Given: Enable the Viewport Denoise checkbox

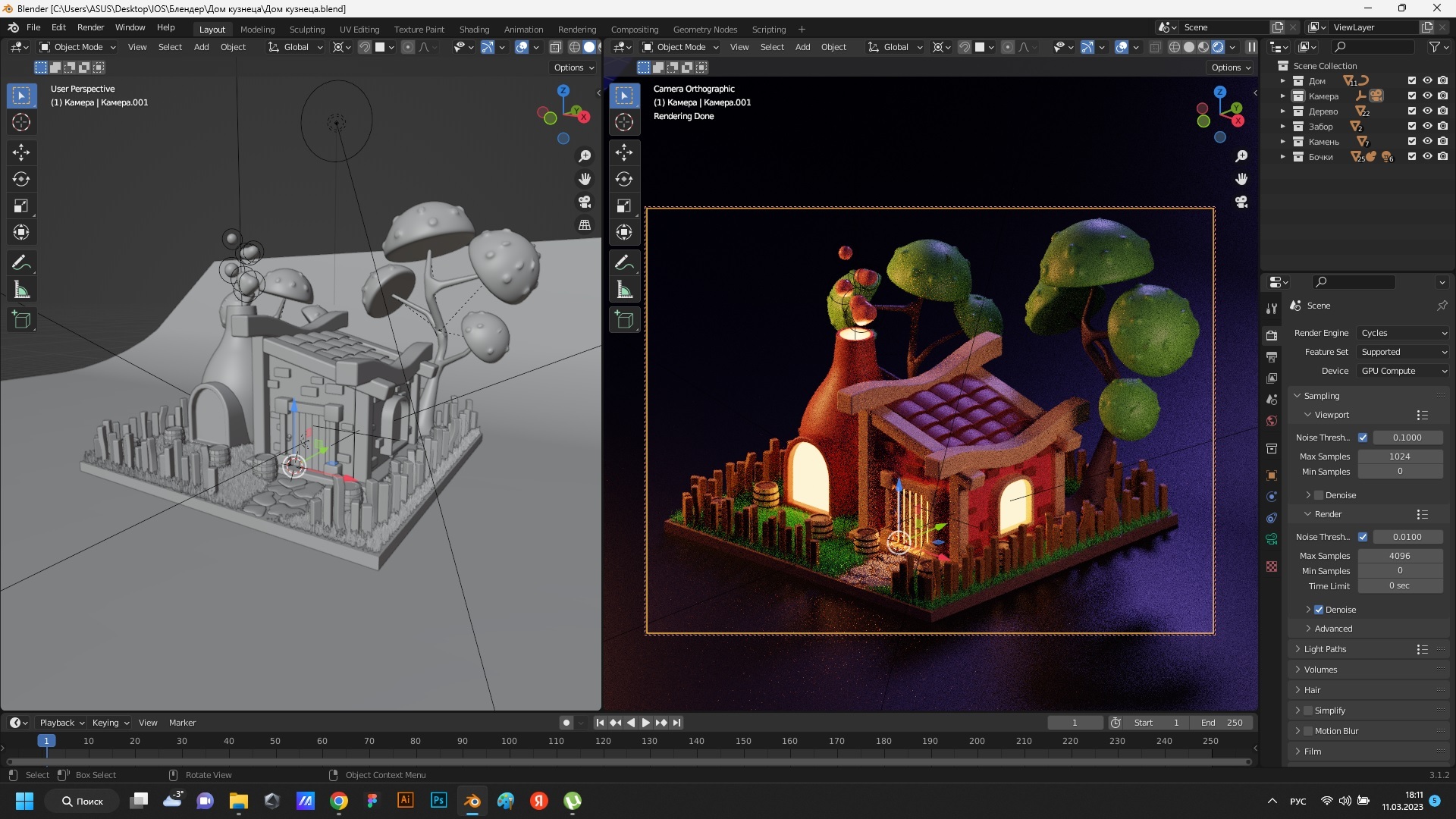Looking at the screenshot, I should [x=1319, y=495].
